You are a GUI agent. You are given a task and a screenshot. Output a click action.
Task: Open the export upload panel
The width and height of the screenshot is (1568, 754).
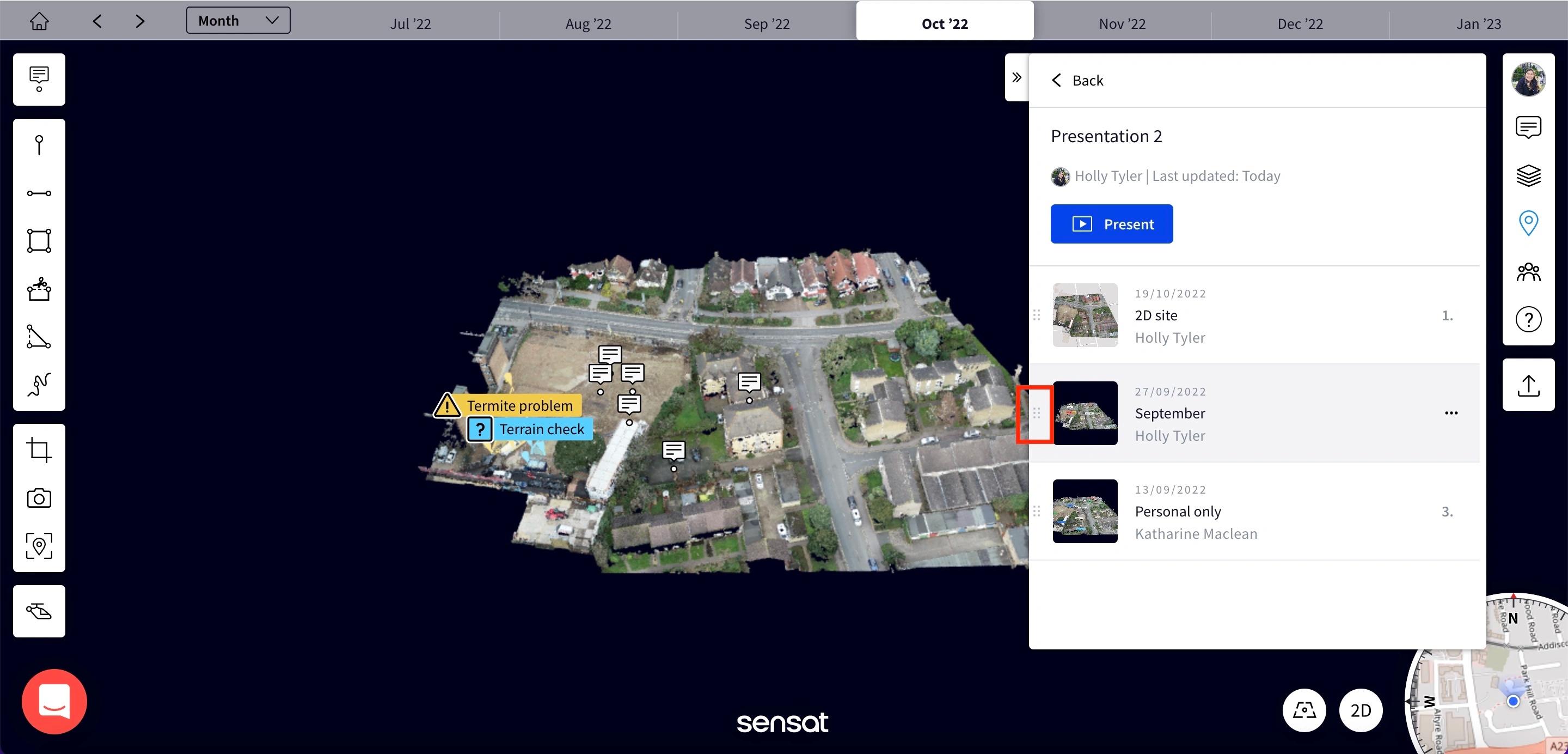[x=1528, y=386]
